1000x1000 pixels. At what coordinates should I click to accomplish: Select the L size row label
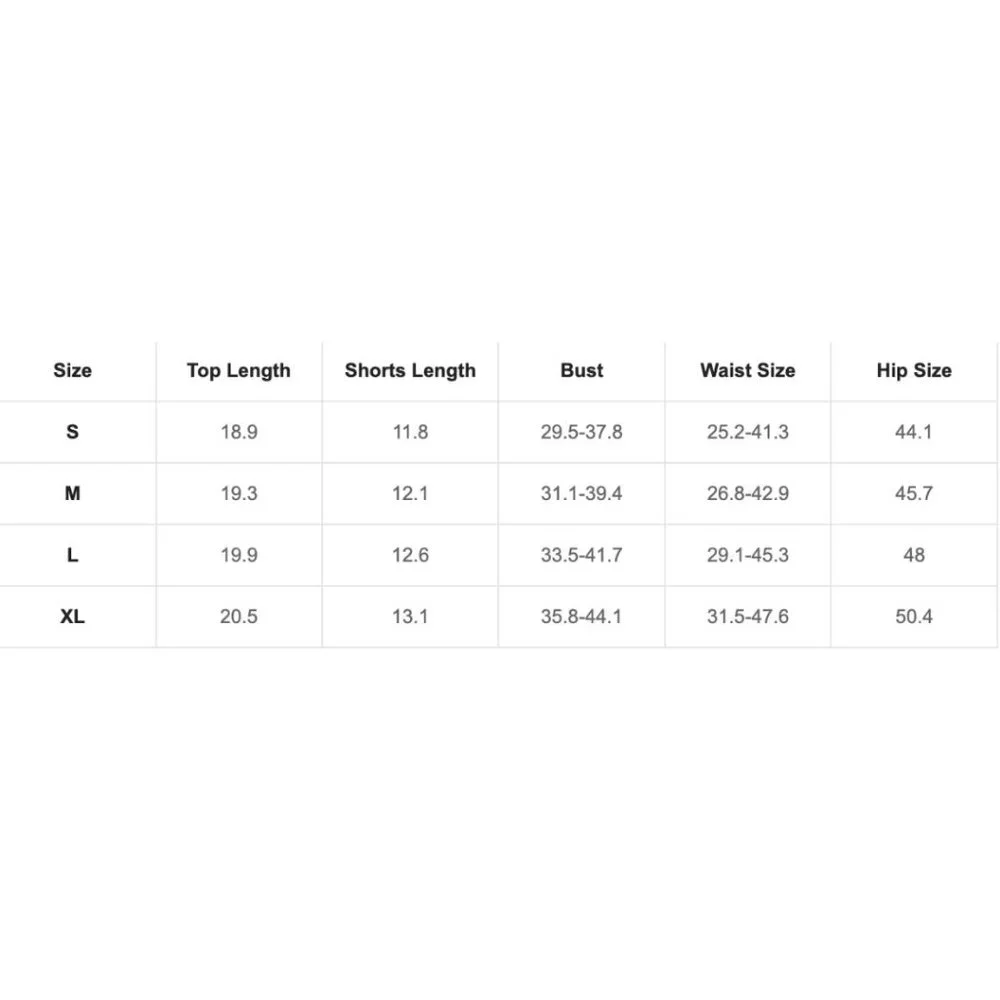[x=72, y=555]
